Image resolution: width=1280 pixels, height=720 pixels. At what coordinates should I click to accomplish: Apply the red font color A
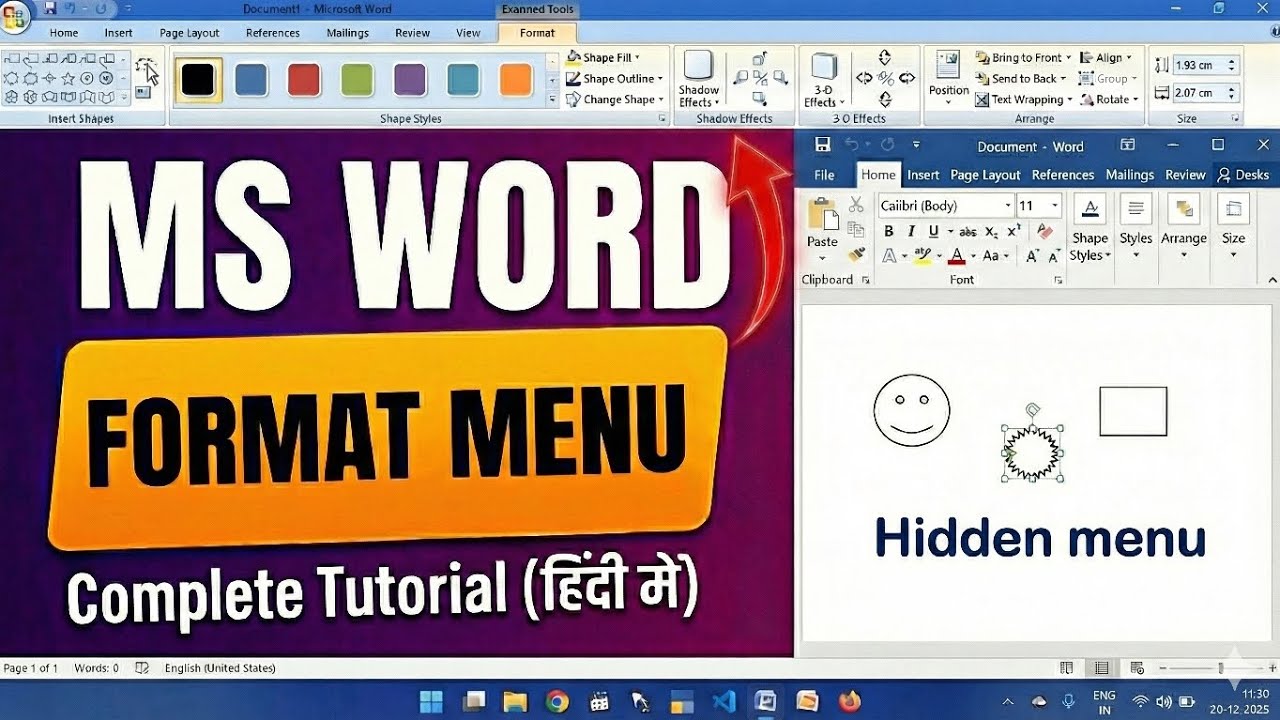pyautogui.click(x=957, y=256)
